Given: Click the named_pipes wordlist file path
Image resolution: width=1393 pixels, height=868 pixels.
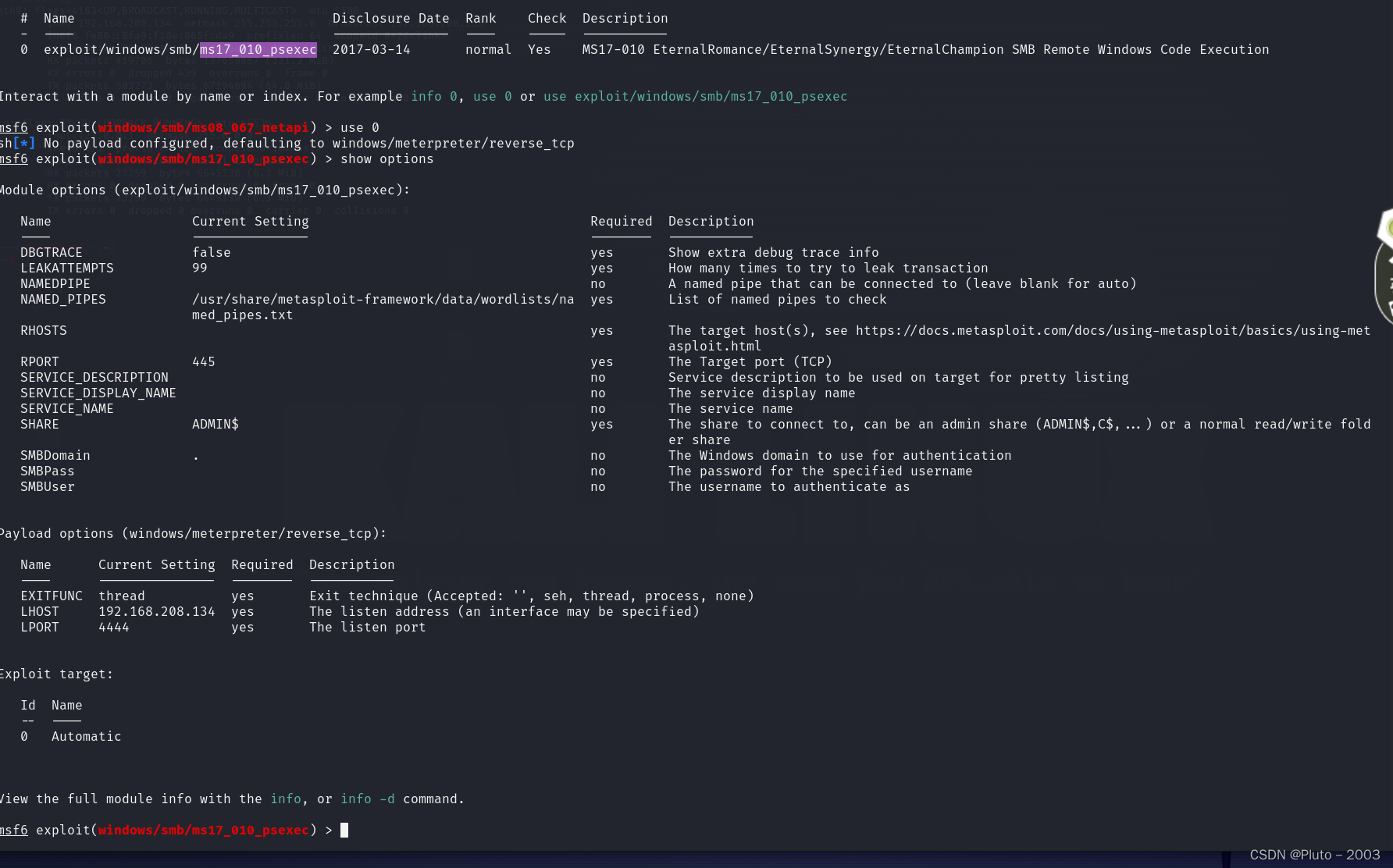Looking at the screenshot, I should coord(383,308).
